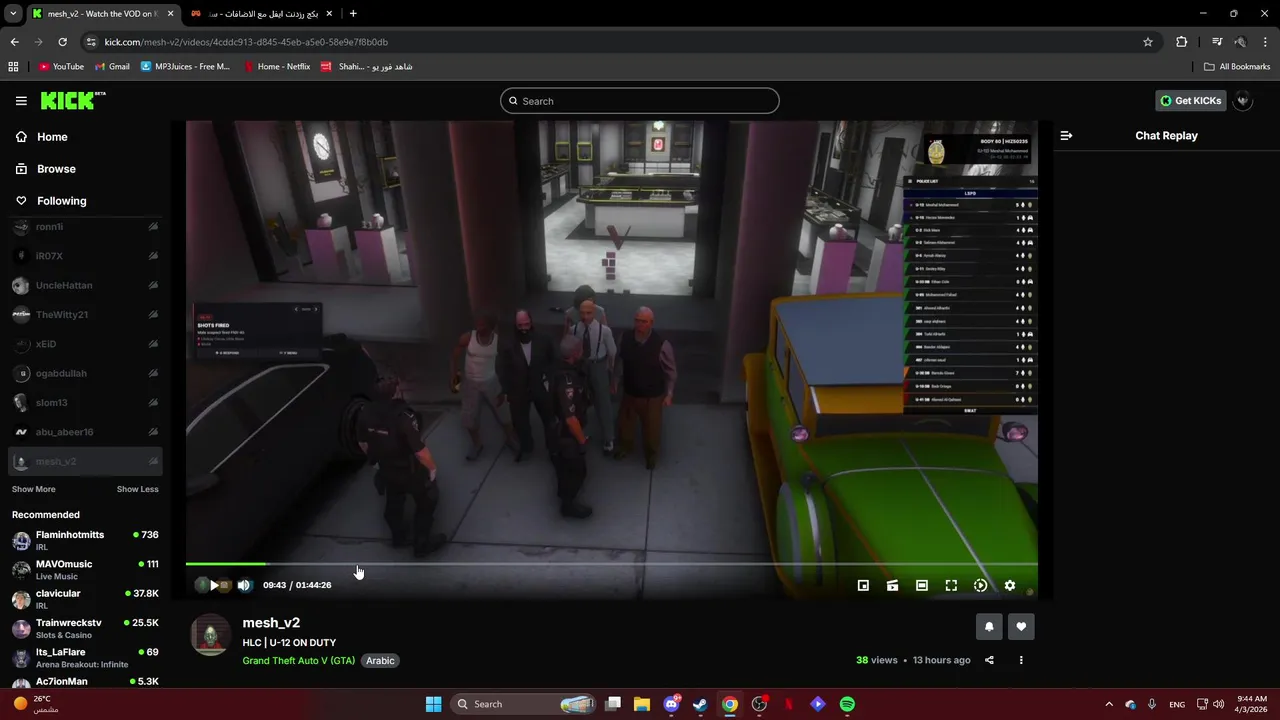The width and height of the screenshot is (1280, 720).
Task: Toggle notifications bell for mesh_v2
Action: (x=989, y=627)
